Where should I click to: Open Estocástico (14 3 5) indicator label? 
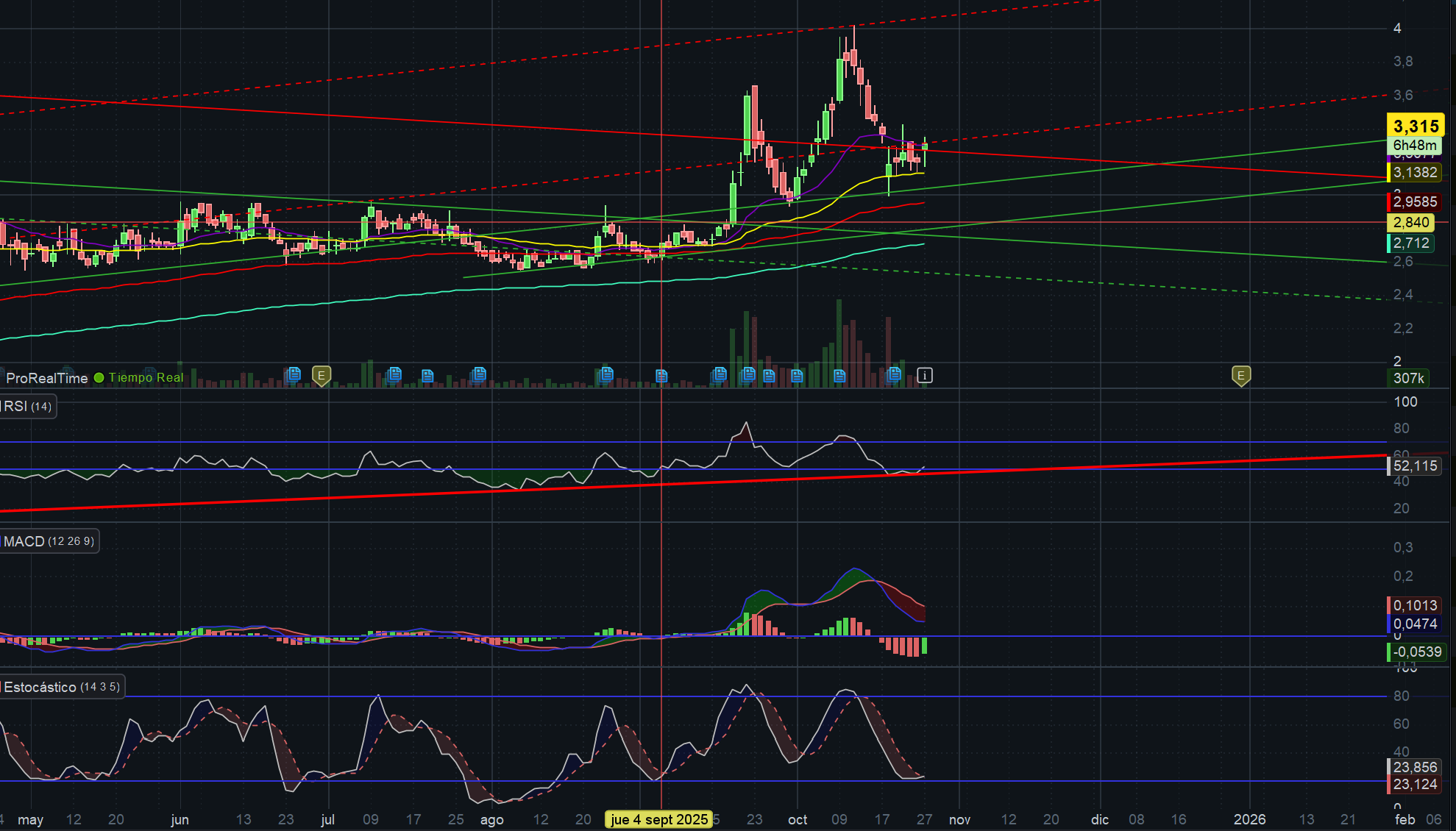[61, 687]
